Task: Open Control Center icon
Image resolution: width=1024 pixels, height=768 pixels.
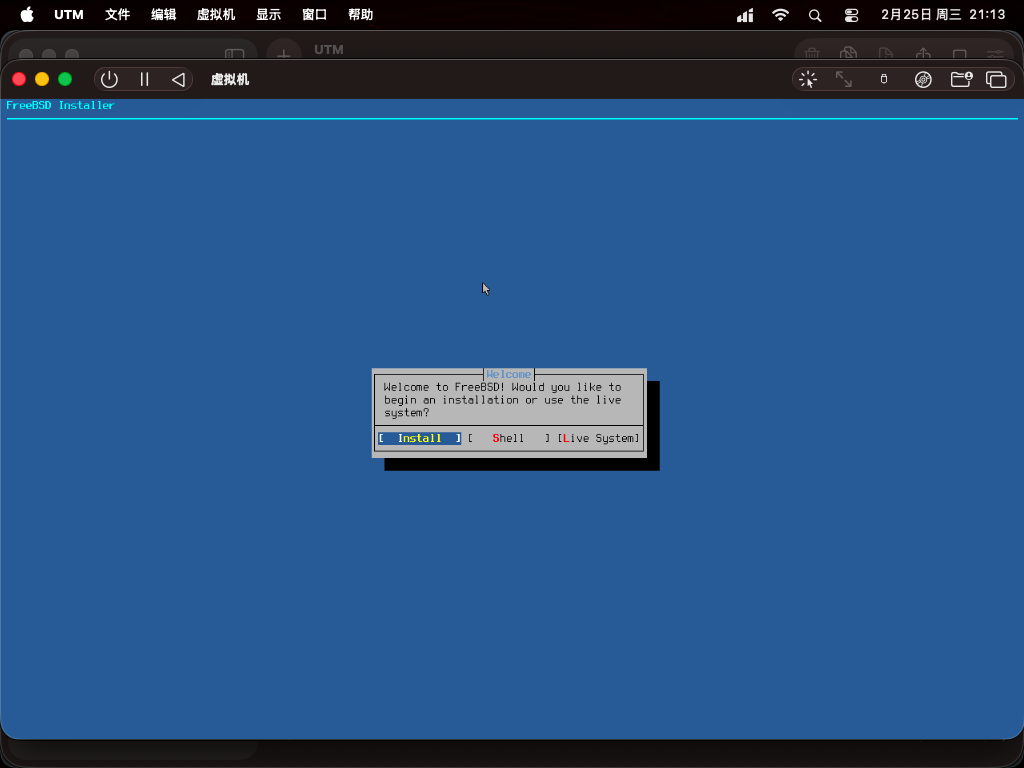Action: click(x=851, y=15)
